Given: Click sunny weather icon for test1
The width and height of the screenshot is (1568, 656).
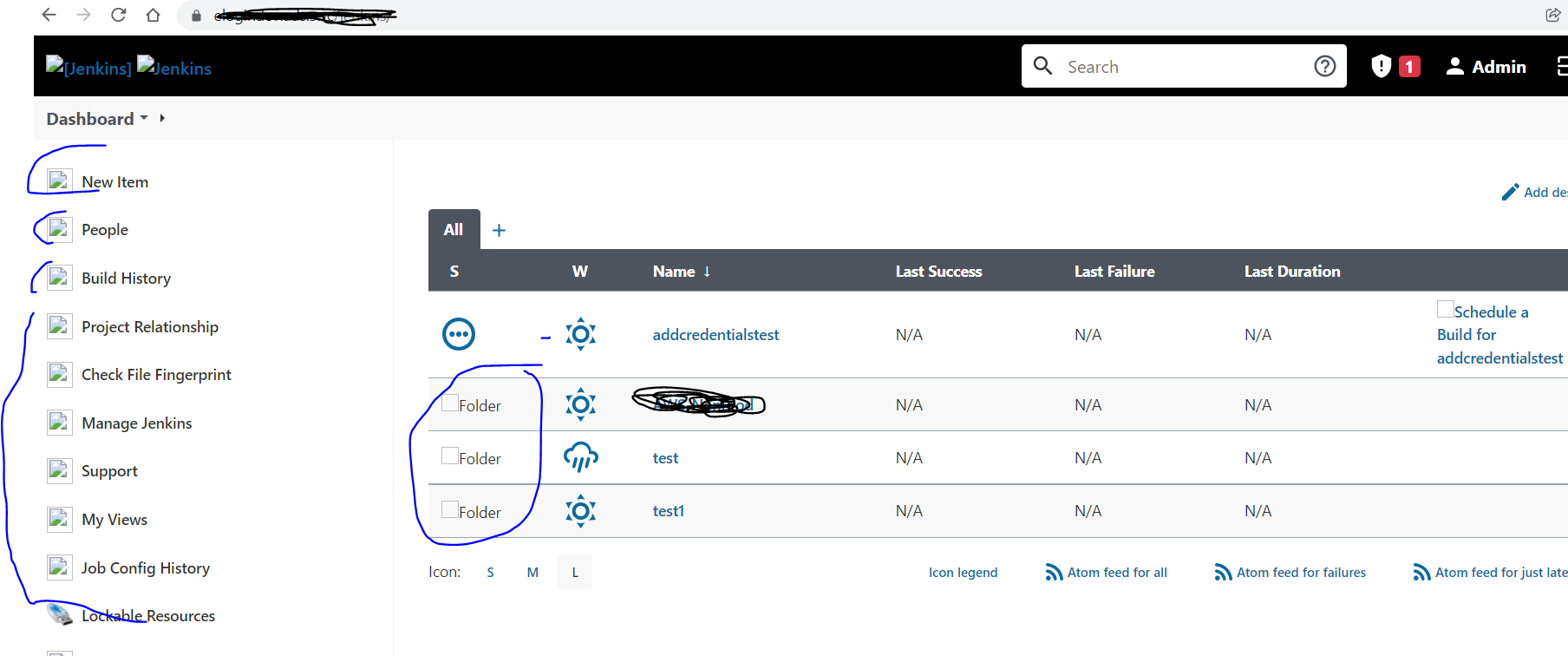Looking at the screenshot, I should pyautogui.click(x=581, y=511).
